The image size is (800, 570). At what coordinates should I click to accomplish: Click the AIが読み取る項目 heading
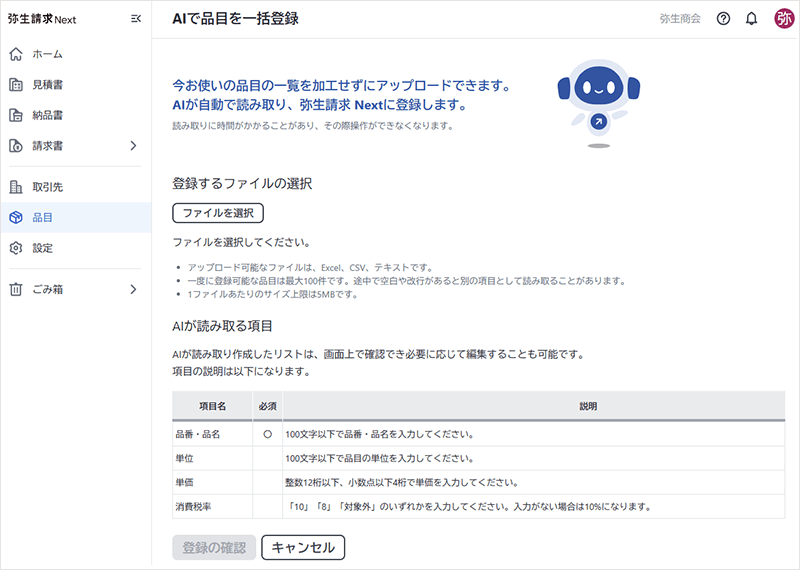[222, 326]
